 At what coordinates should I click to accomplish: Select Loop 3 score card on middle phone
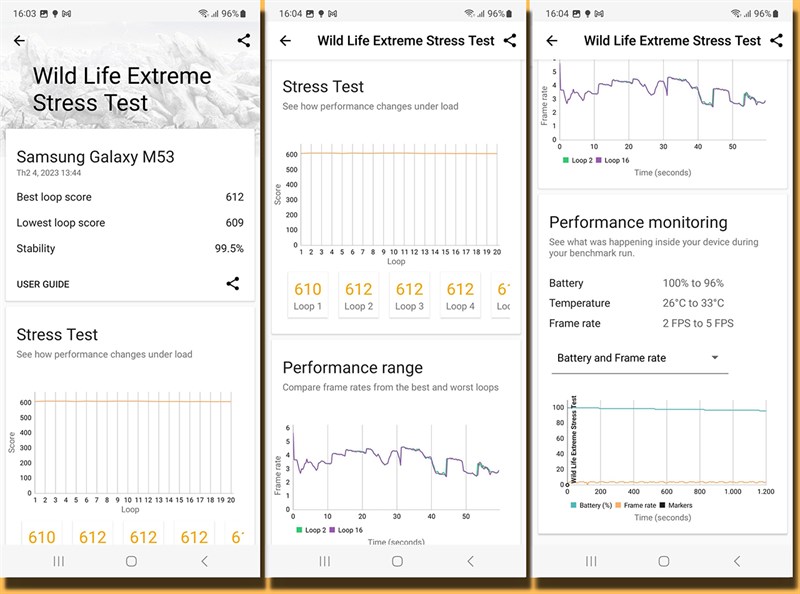pyautogui.click(x=409, y=295)
